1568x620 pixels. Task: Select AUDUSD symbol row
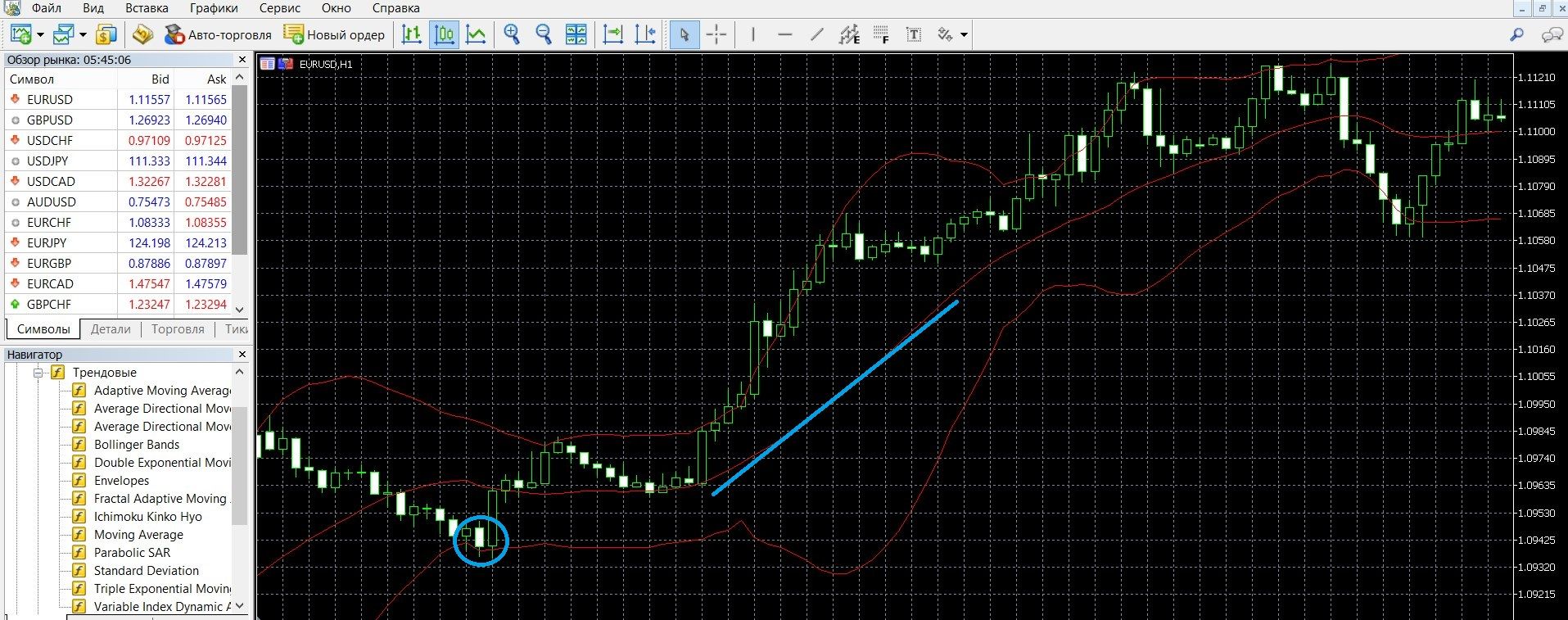[118, 201]
